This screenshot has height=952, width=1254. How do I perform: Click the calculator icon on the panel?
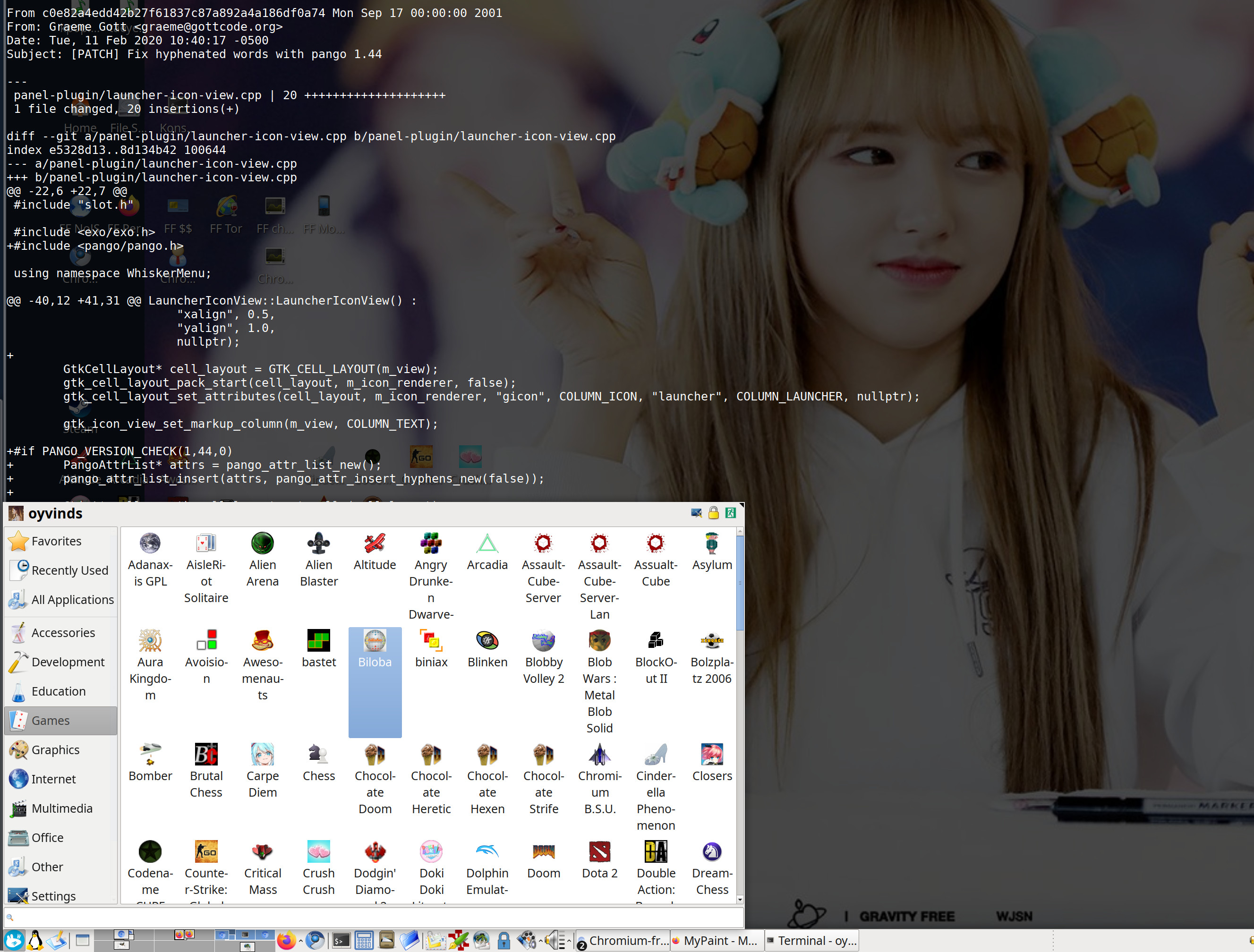pos(363,941)
